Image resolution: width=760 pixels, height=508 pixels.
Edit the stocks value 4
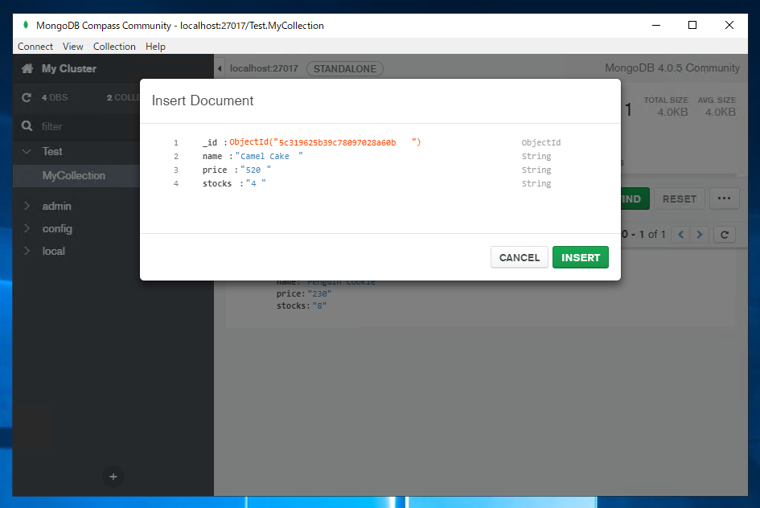[x=255, y=183]
